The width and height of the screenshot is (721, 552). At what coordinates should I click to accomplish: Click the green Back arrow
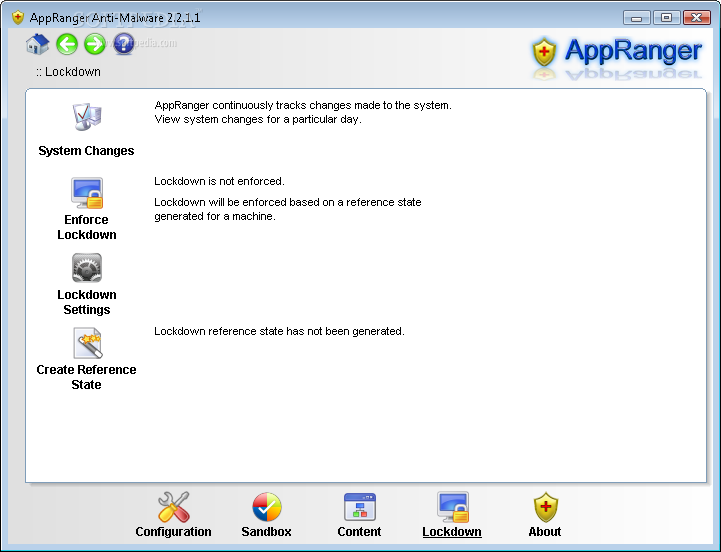point(67,45)
